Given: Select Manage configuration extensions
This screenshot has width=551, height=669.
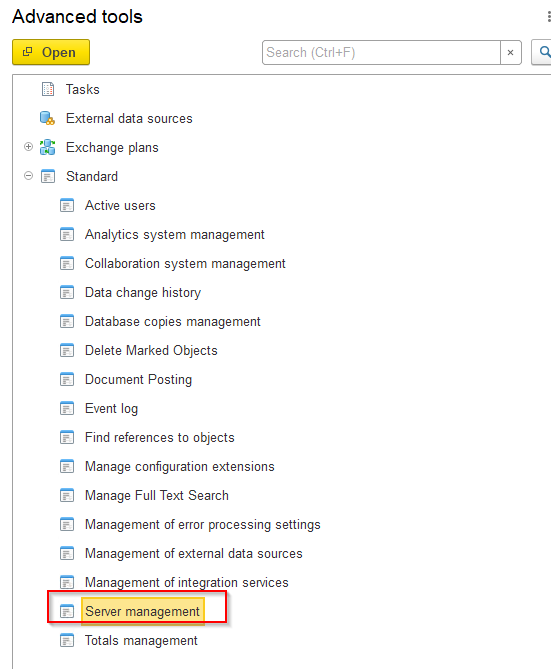Looking at the screenshot, I should [x=179, y=466].
